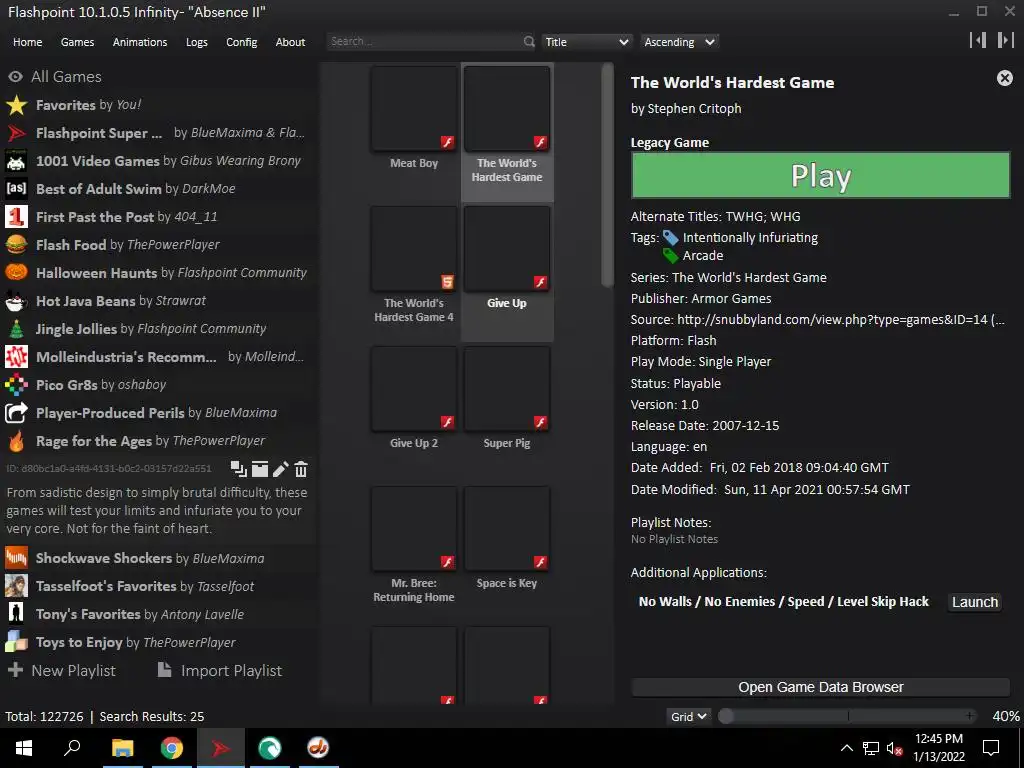Image resolution: width=1024 pixels, height=768 pixels.
Task: Open the About tab
Action: pyautogui.click(x=290, y=42)
